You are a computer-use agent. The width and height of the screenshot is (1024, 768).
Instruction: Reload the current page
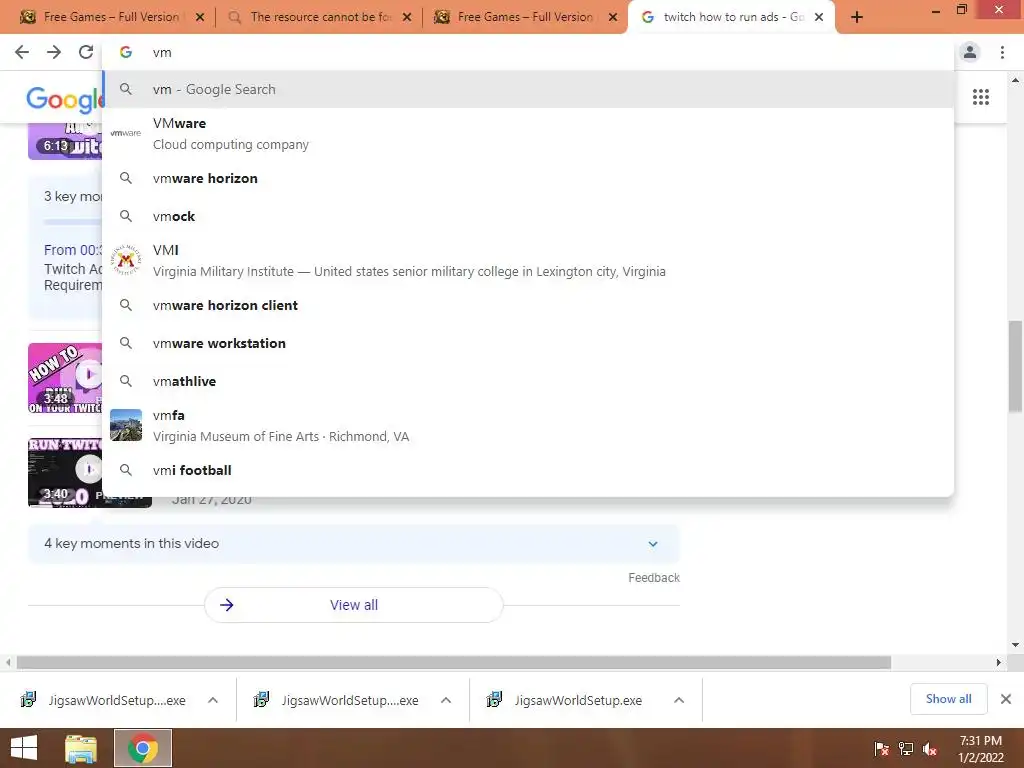[86, 52]
